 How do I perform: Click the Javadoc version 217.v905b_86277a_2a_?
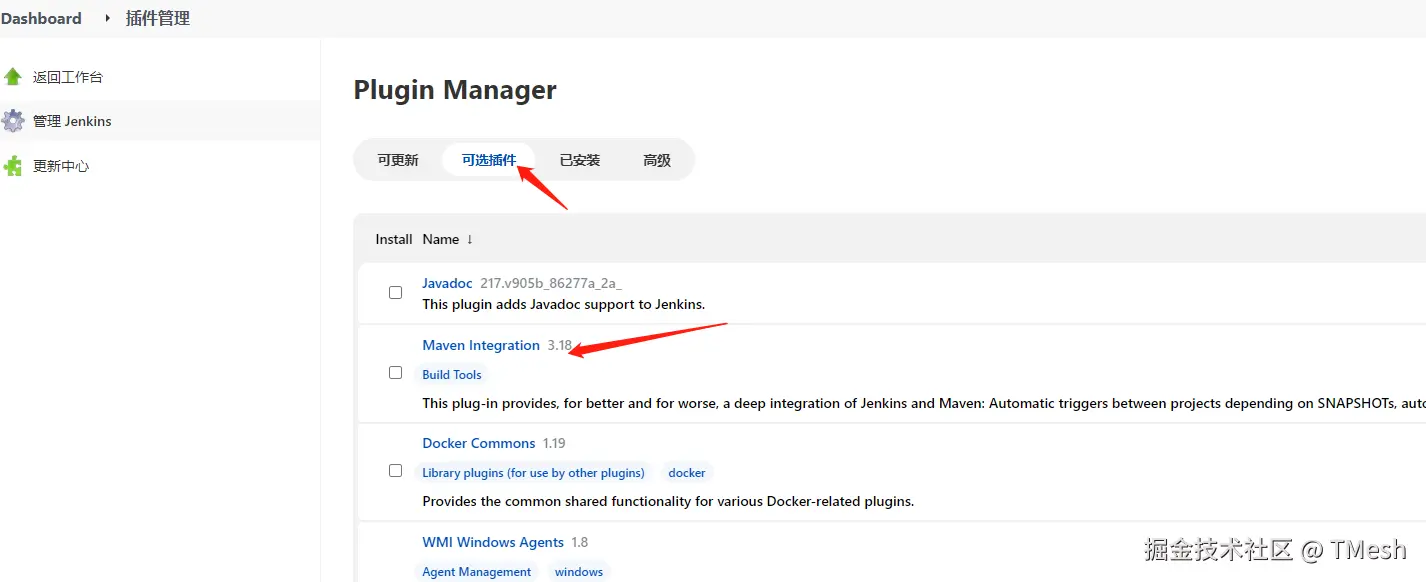click(551, 283)
